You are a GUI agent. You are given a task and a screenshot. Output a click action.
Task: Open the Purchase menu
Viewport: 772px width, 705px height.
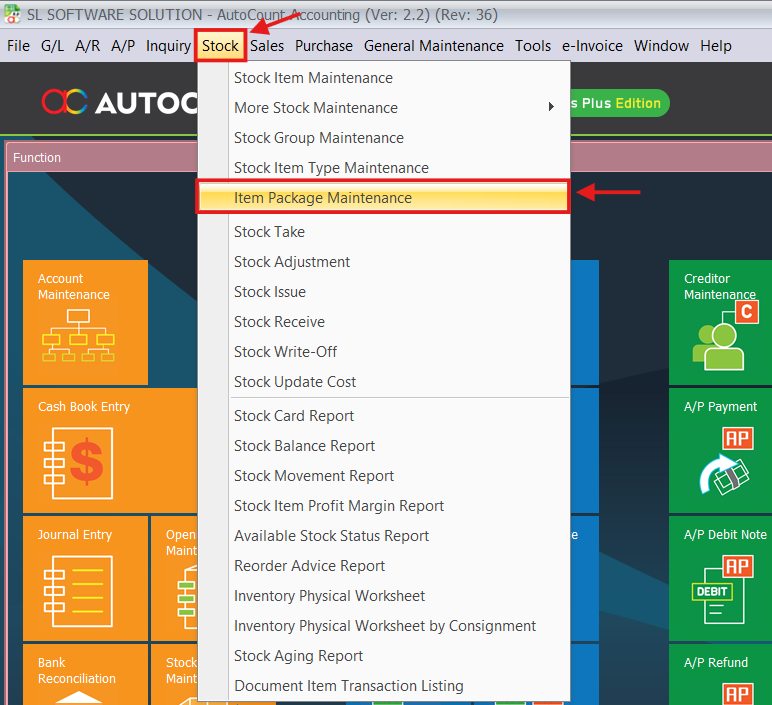[324, 46]
